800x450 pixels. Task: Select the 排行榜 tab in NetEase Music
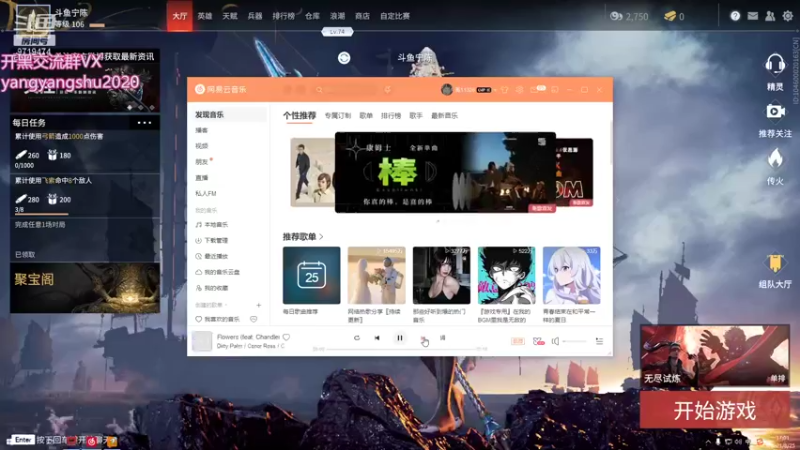pyautogui.click(x=391, y=116)
